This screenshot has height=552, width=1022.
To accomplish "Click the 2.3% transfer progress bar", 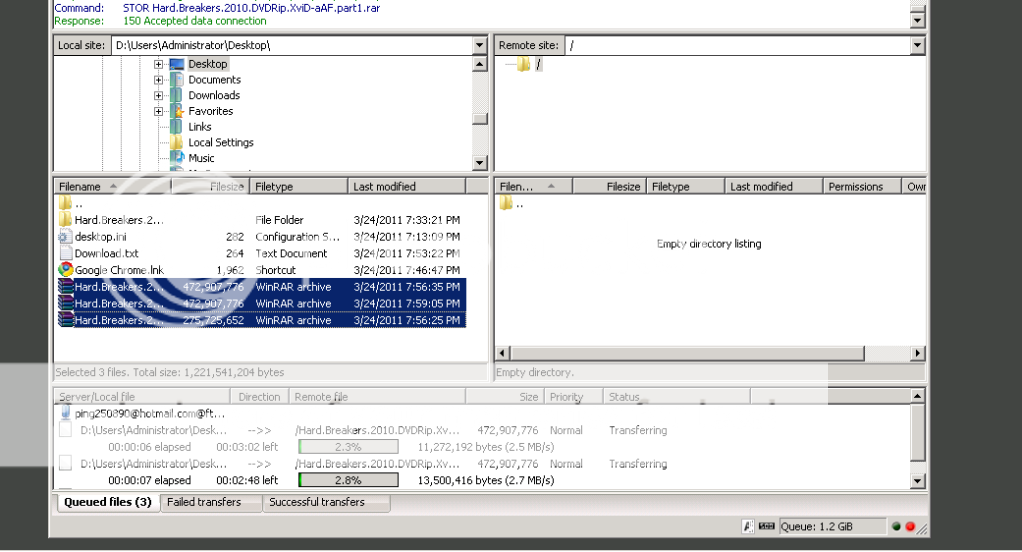I will (x=348, y=446).
